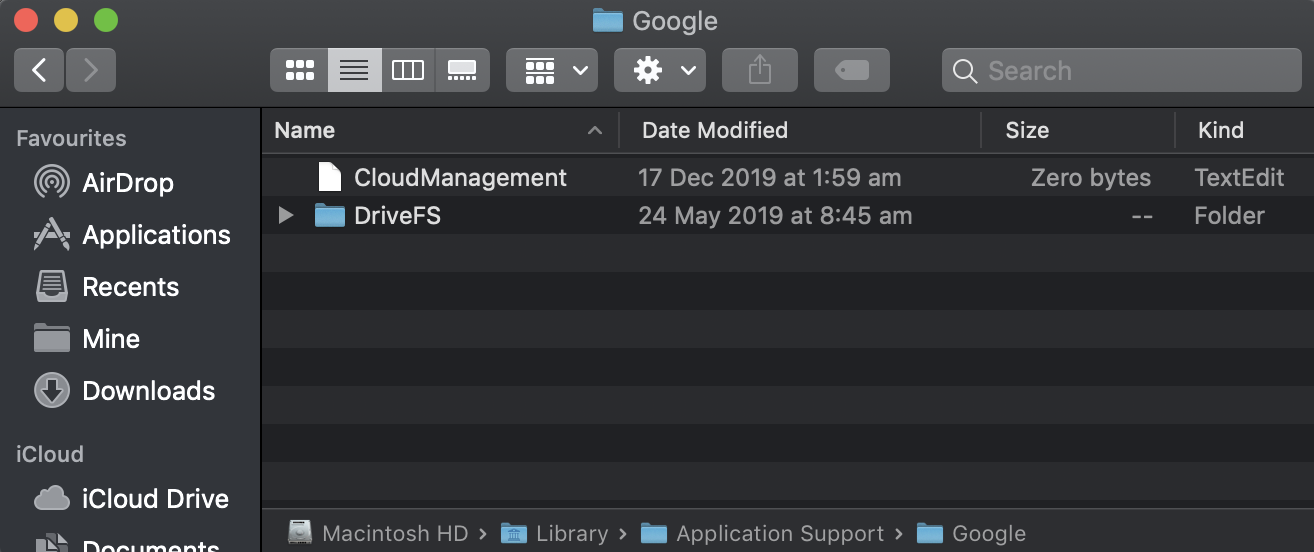Click the 24 May 2019 date cell
1314x552 pixels.
775,215
